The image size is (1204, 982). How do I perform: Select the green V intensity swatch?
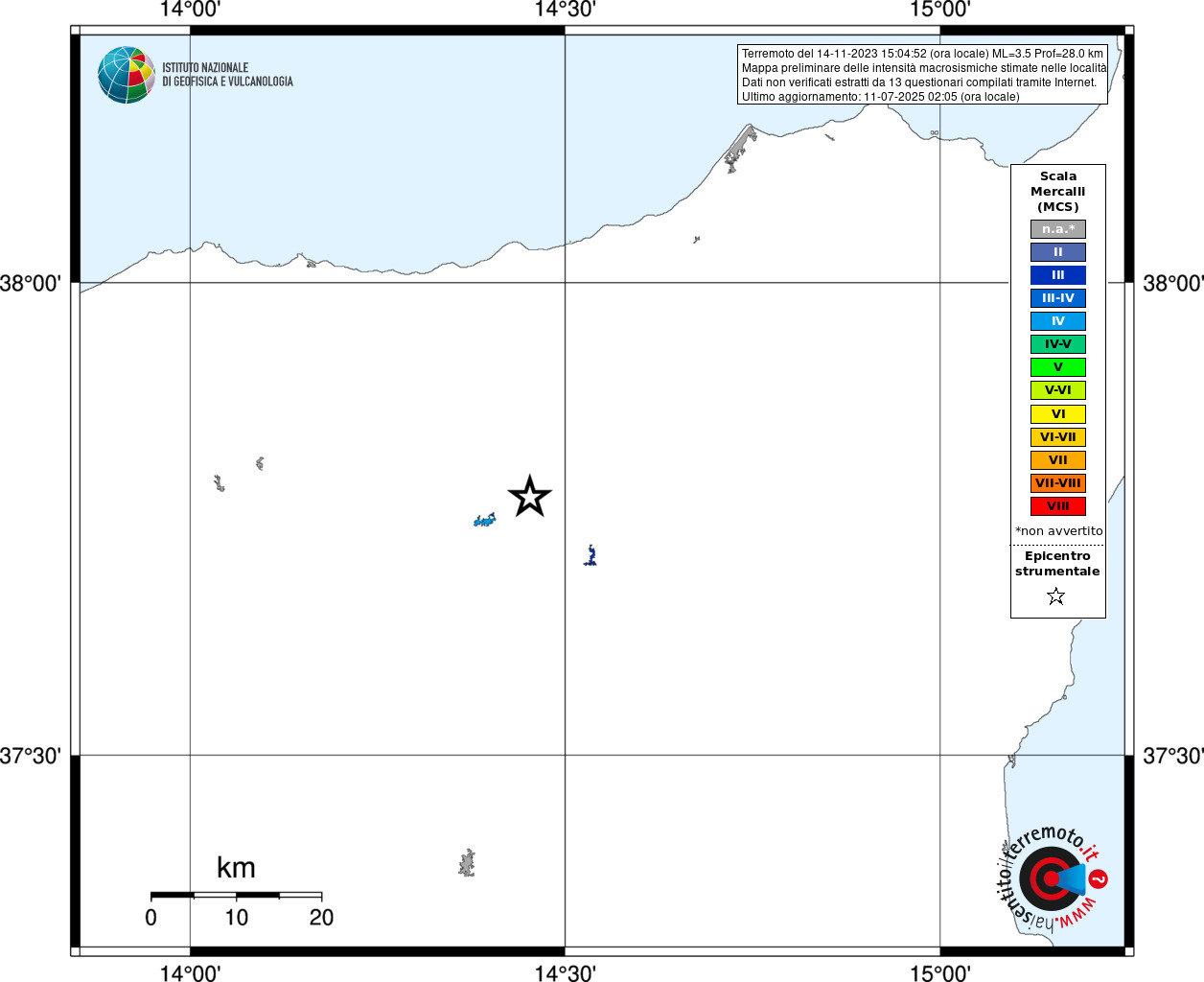point(1058,367)
